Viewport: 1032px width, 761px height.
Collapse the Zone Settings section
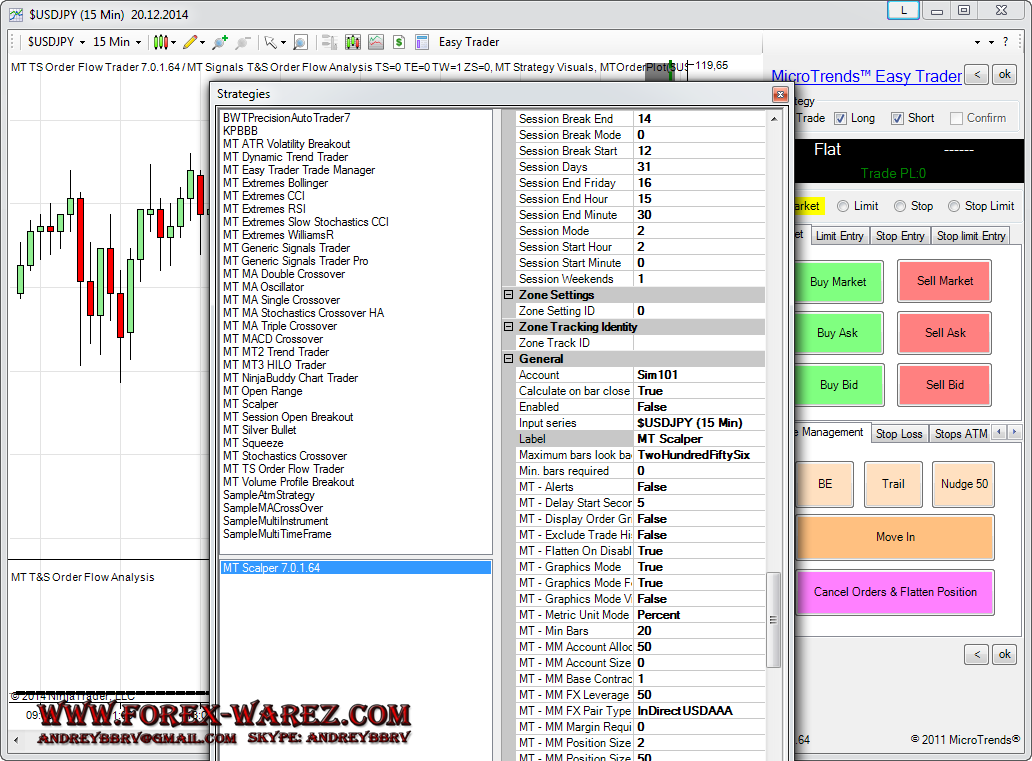(x=508, y=295)
